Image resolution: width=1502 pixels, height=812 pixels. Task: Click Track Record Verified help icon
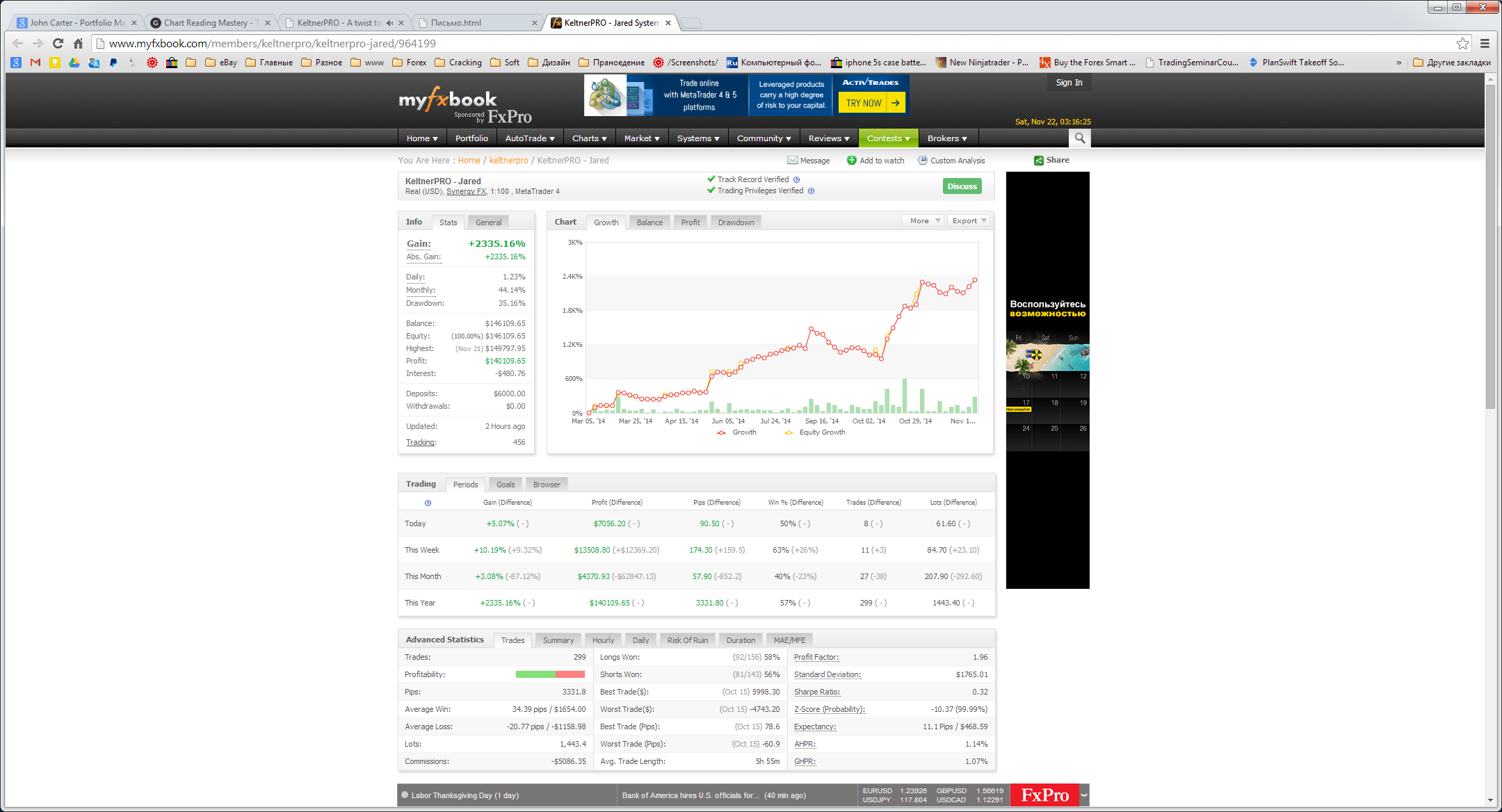click(x=797, y=179)
